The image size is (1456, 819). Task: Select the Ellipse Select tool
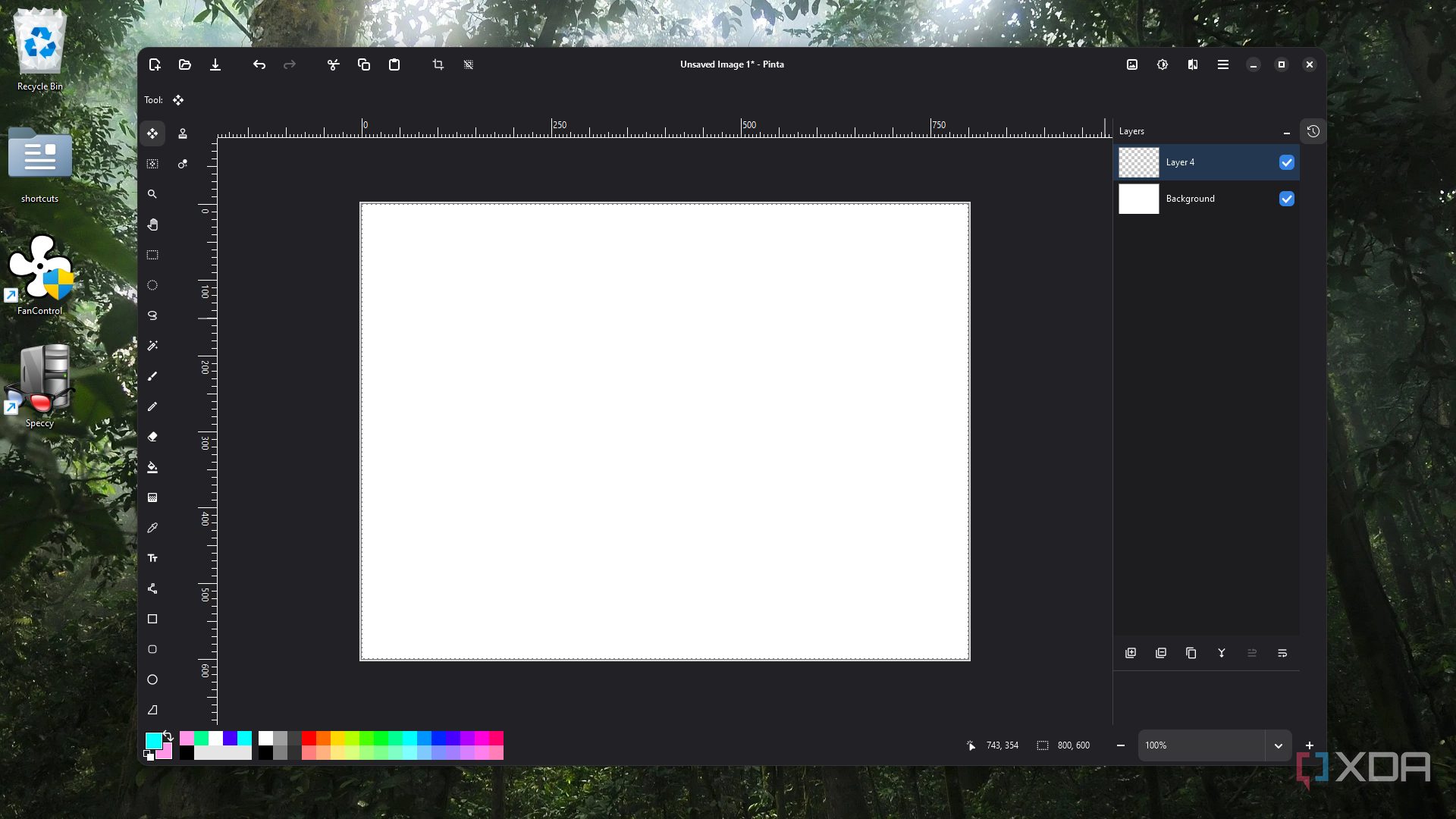(152, 285)
